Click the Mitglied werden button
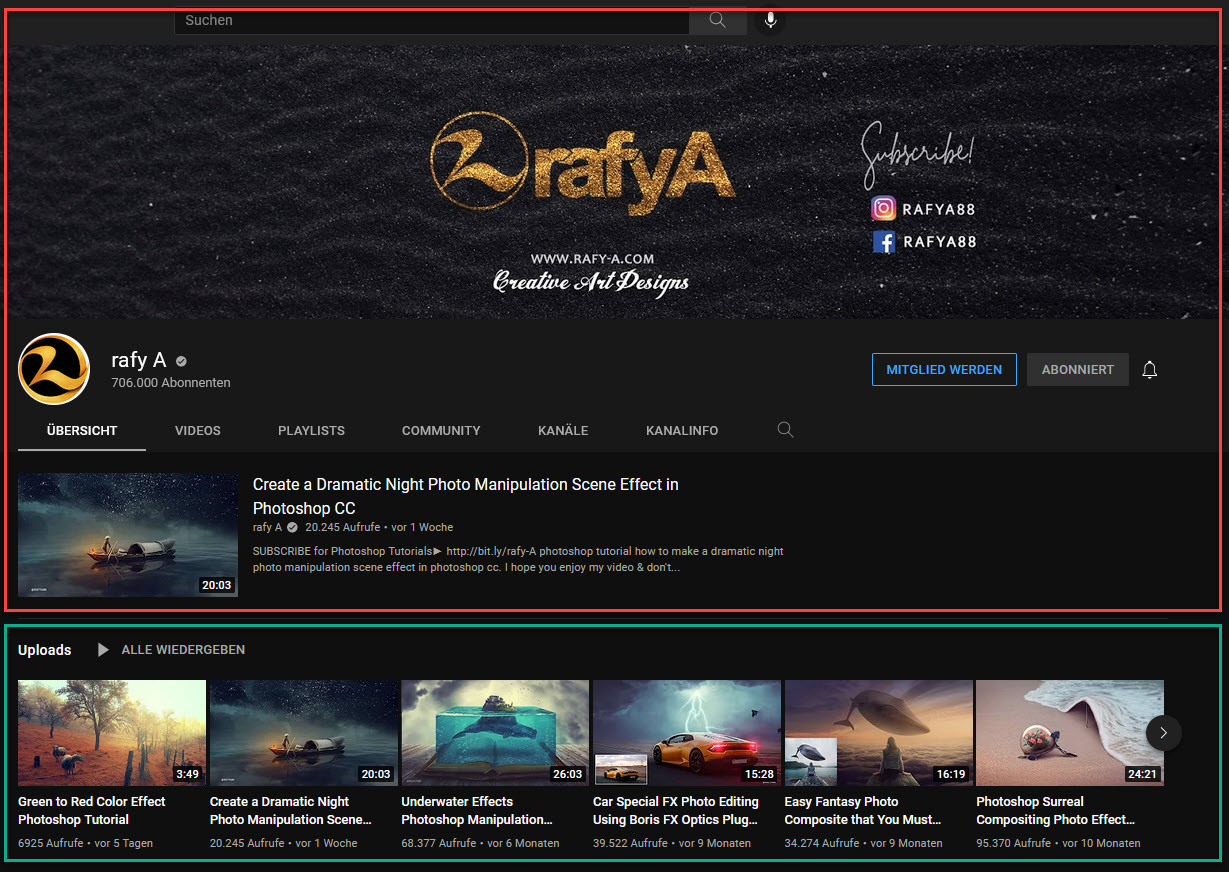This screenshot has height=872, width=1229. pyautogui.click(x=943, y=370)
